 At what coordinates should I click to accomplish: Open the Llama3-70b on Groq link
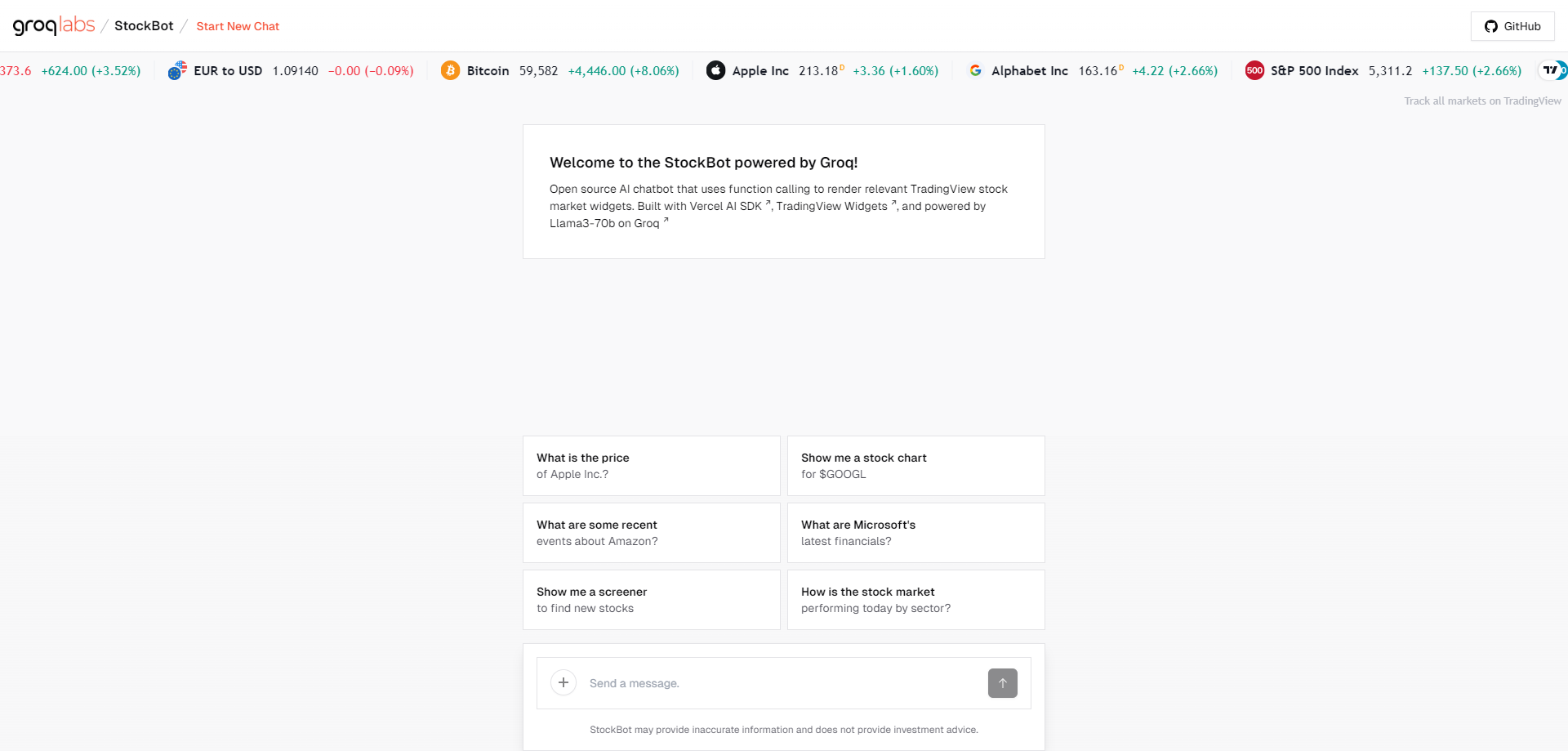(x=608, y=223)
